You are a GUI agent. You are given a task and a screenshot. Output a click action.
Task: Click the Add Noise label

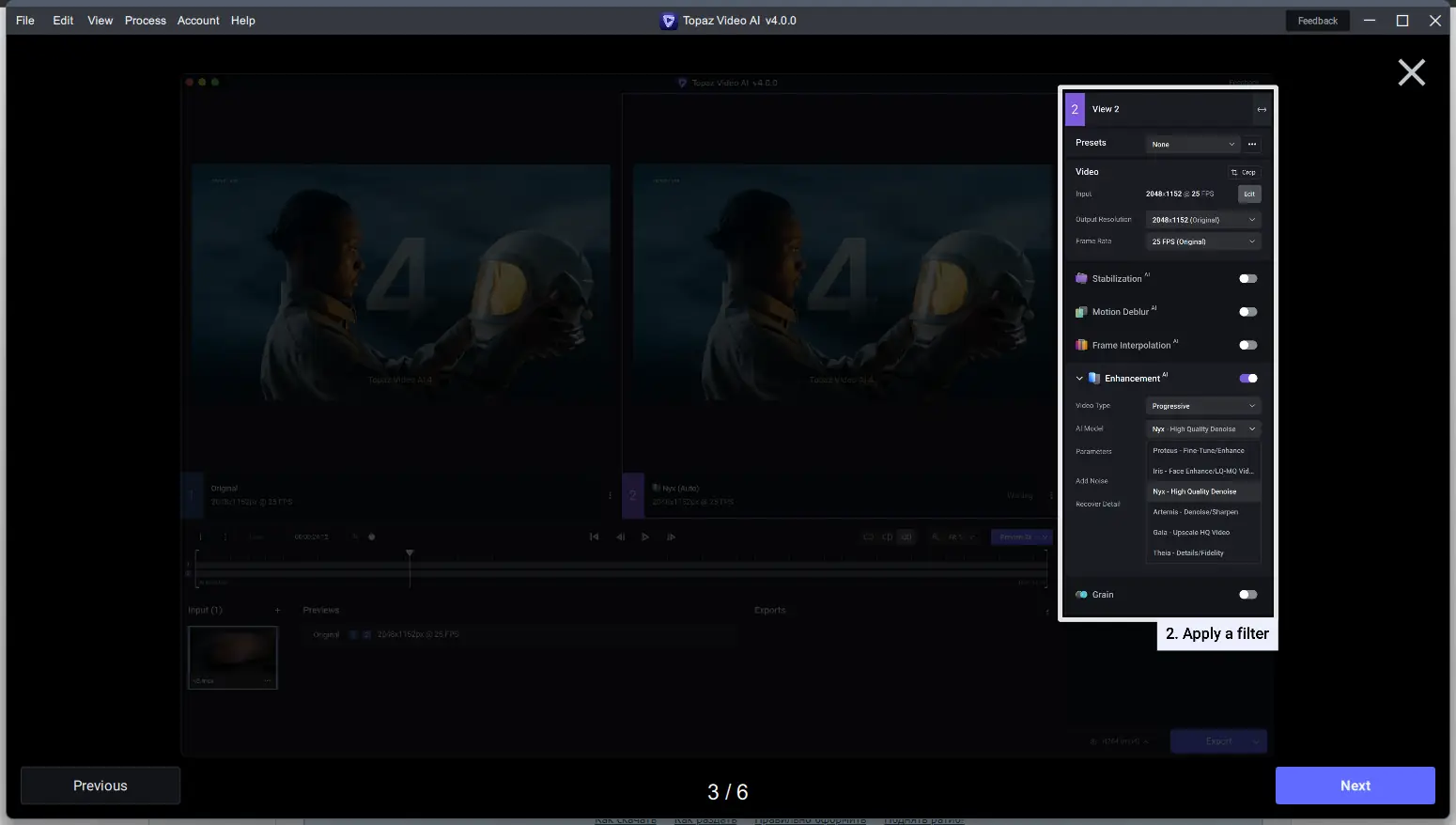pyautogui.click(x=1092, y=481)
